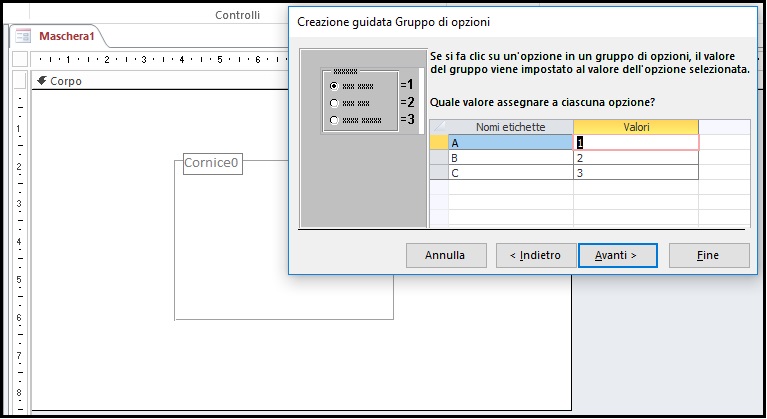Click the grid select-all corner cell
The height and width of the screenshot is (419, 767).
[x=439, y=127]
